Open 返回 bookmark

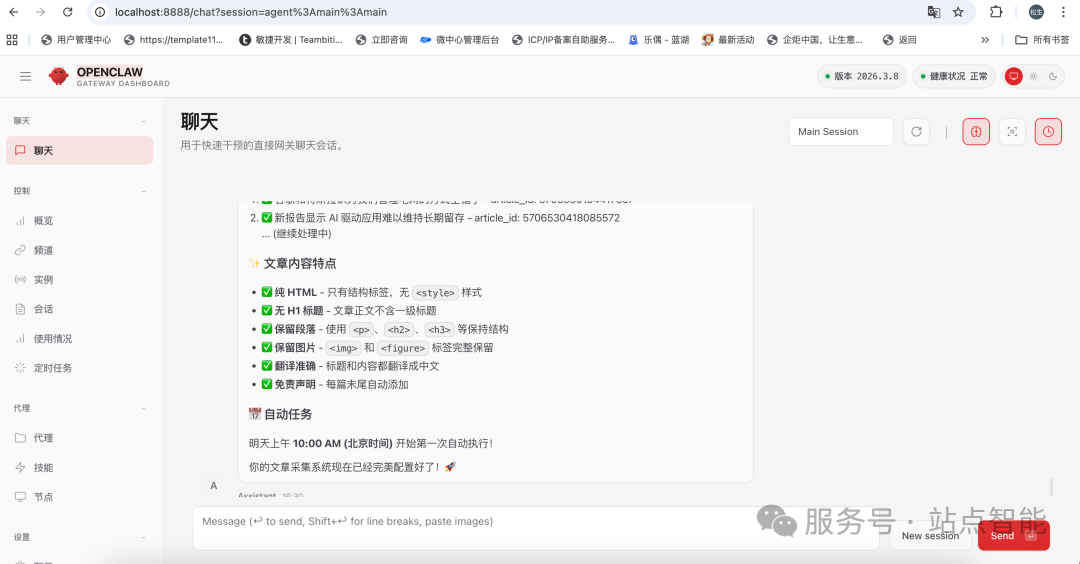click(x=900, y=40)
